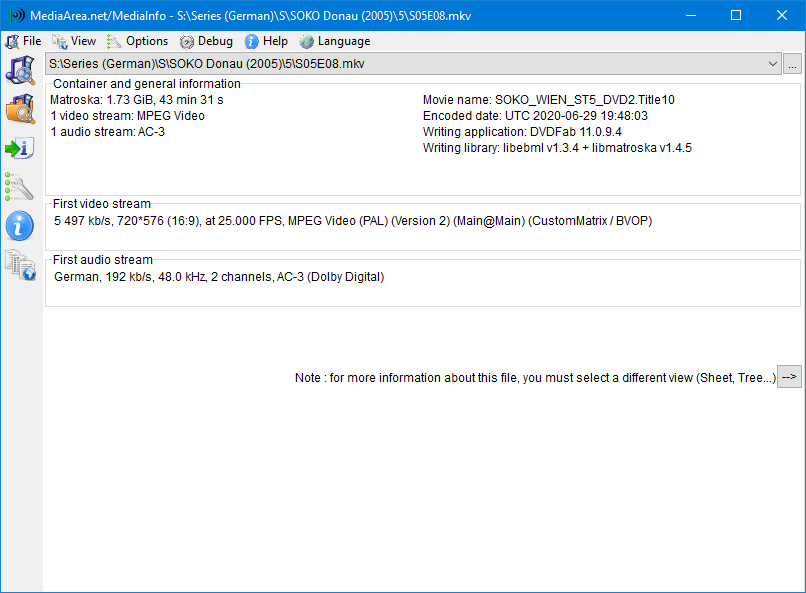The image size is (806, 593).
Task: Open the File menu
Action: [23, 41]
